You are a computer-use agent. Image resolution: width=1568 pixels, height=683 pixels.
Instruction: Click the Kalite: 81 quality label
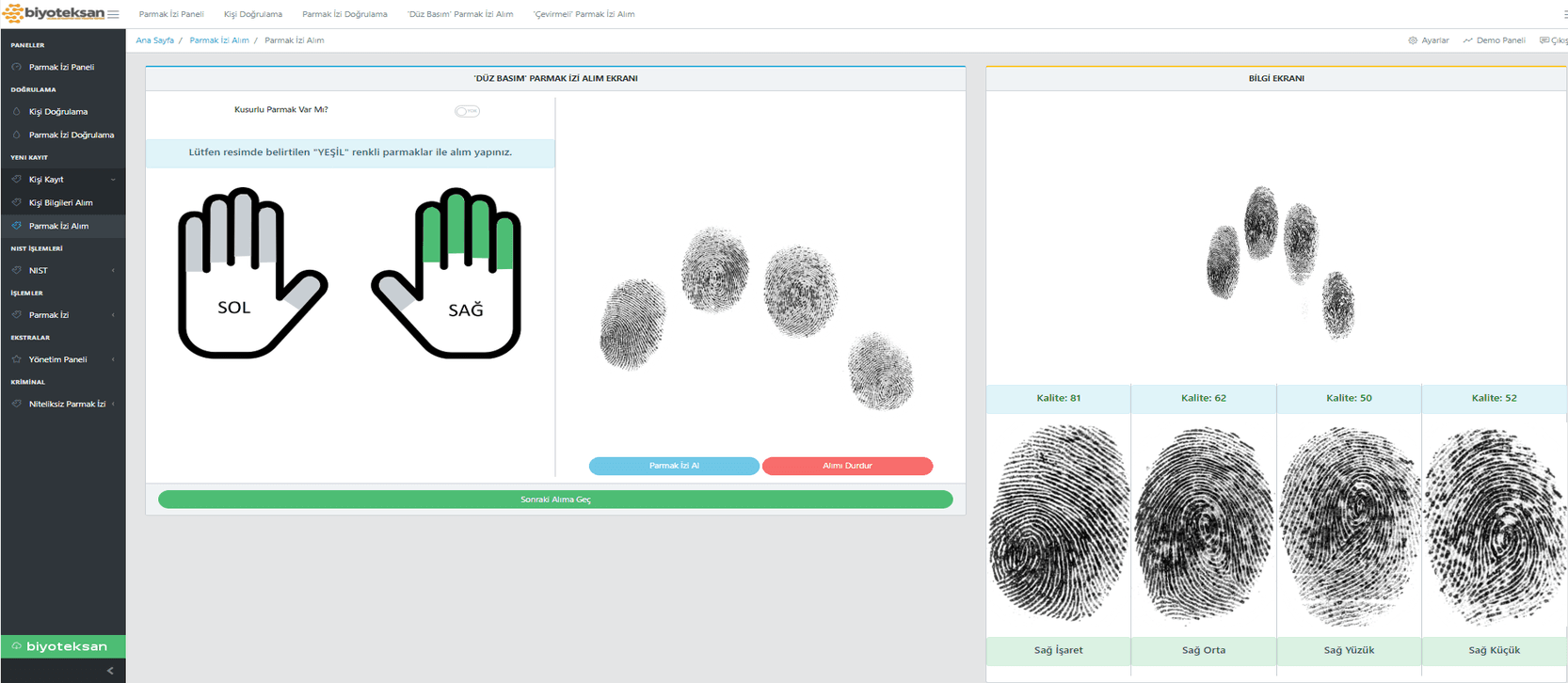(x=1058, y=398)
